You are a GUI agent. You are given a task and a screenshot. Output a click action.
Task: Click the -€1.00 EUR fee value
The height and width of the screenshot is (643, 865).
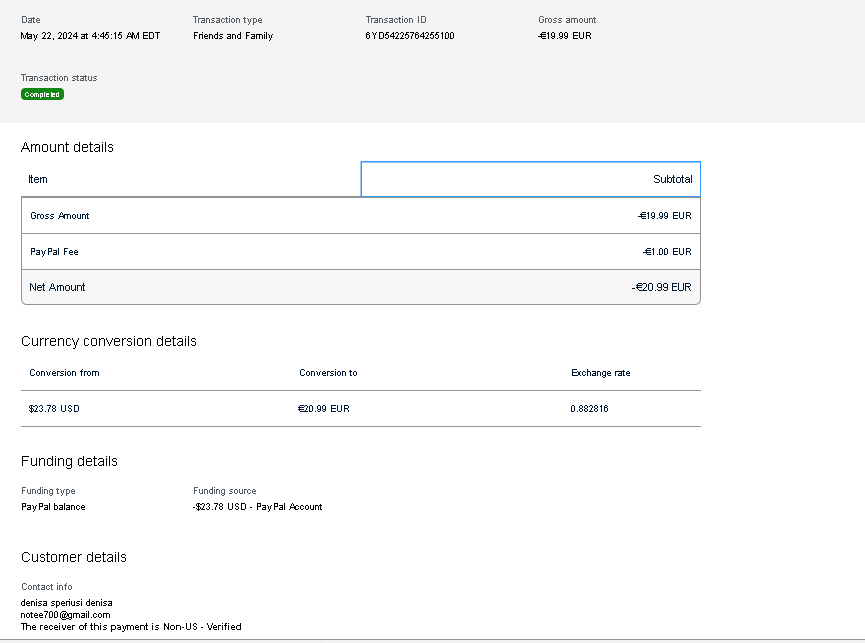[666, 252]
